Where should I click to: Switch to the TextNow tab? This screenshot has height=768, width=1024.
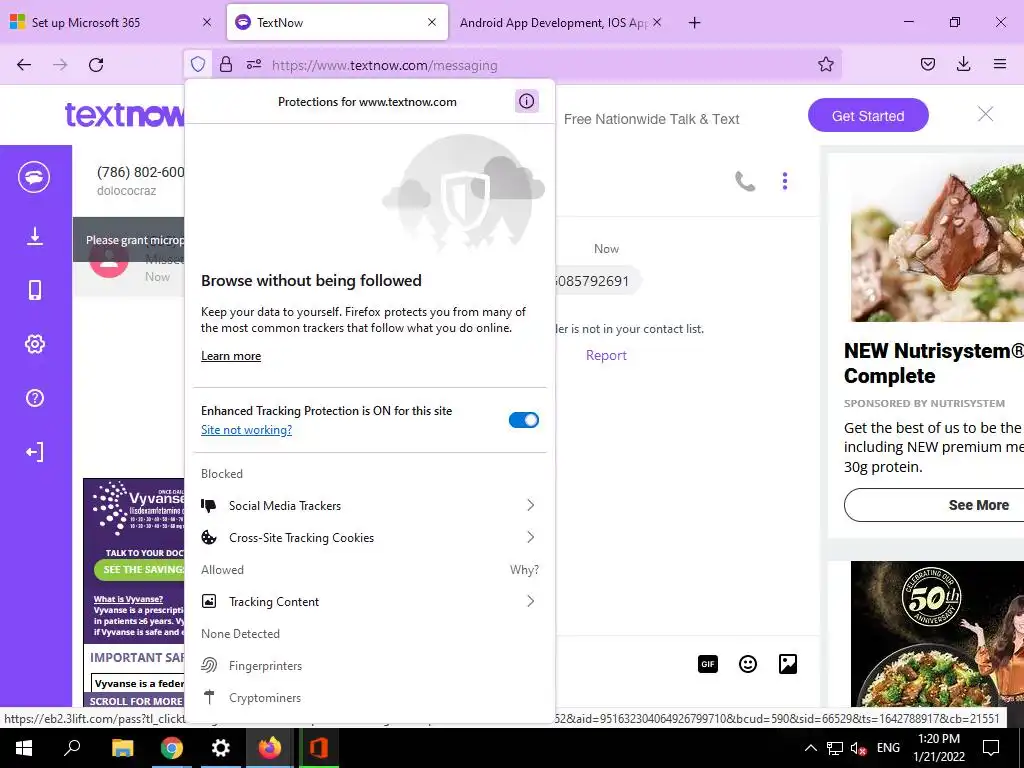pos(337,22)
